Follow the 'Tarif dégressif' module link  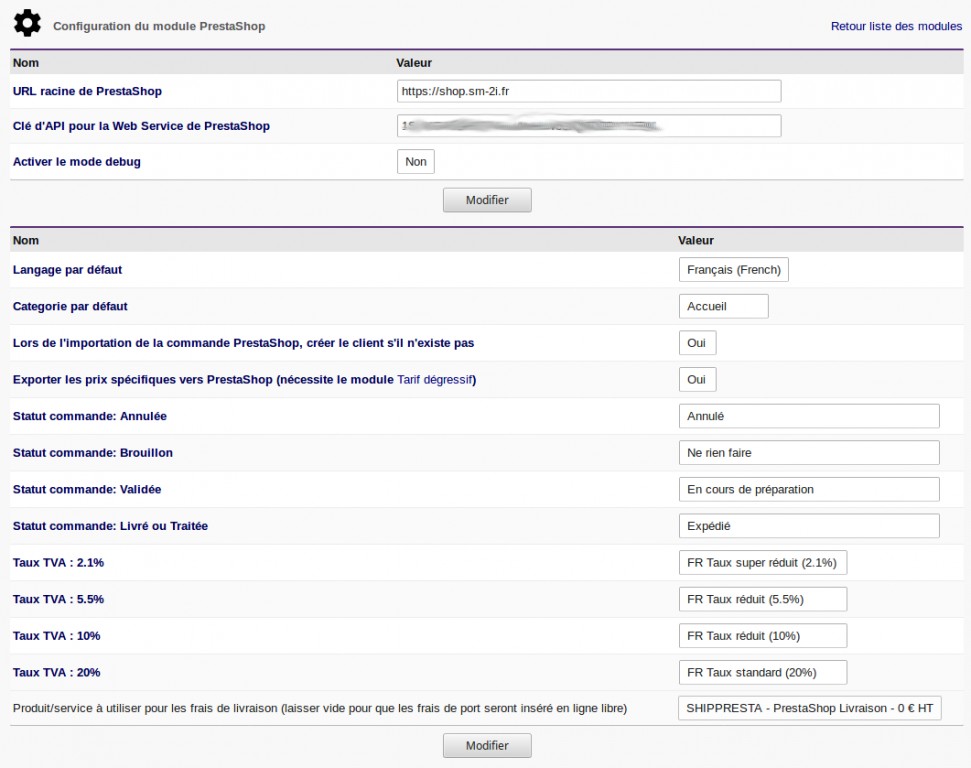pos(436,380)
